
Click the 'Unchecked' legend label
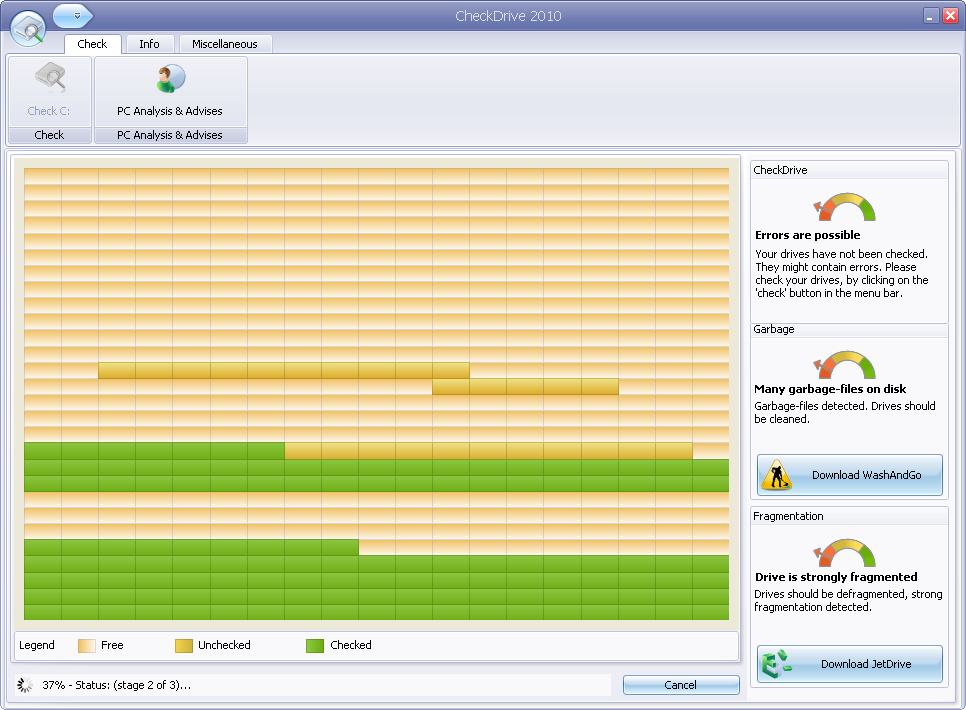[224, 645]
